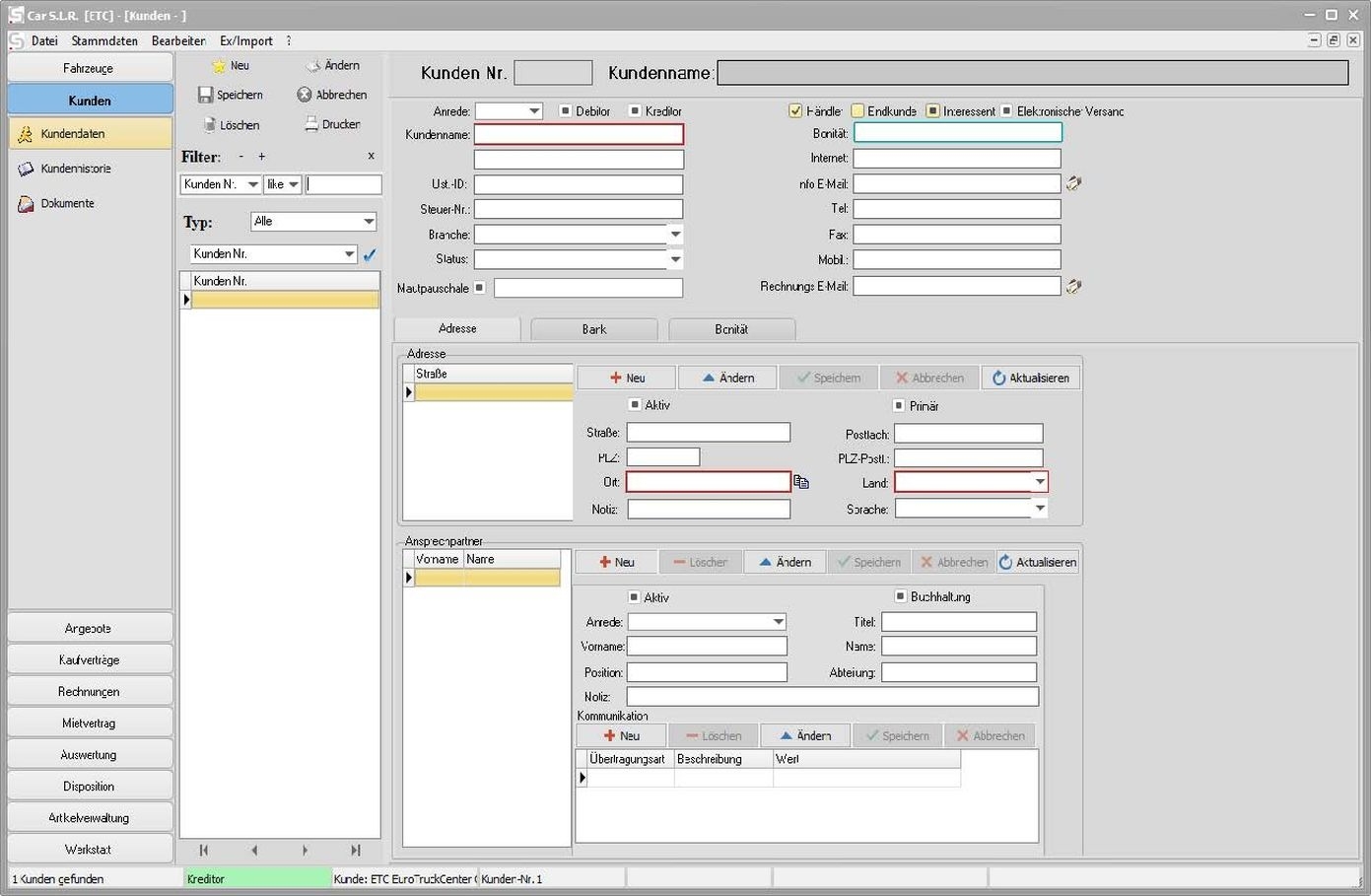Toggle the Händler checkbox
The height and width of the screenshot is (896, 1371).
click(x=795, y=111)
